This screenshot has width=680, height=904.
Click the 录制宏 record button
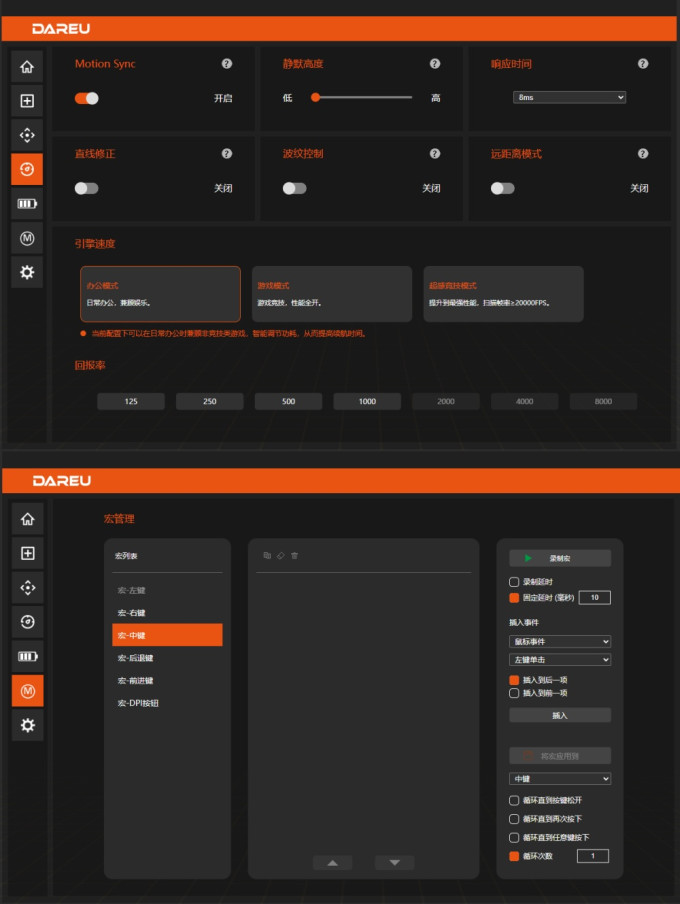pos(560,558)
